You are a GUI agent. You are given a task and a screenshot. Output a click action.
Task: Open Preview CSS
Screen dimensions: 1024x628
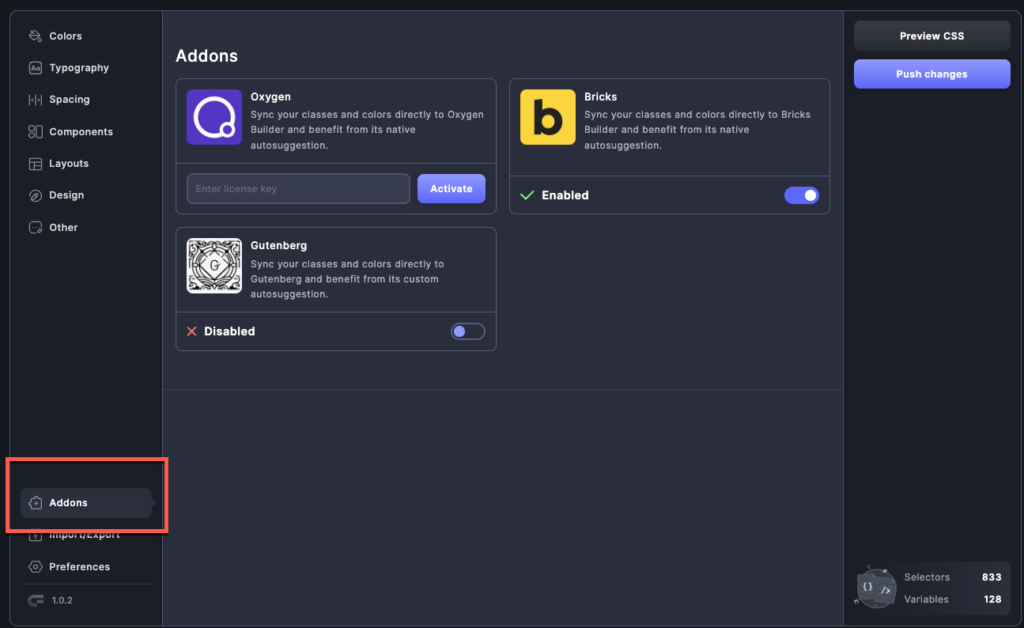click(931, 35)
